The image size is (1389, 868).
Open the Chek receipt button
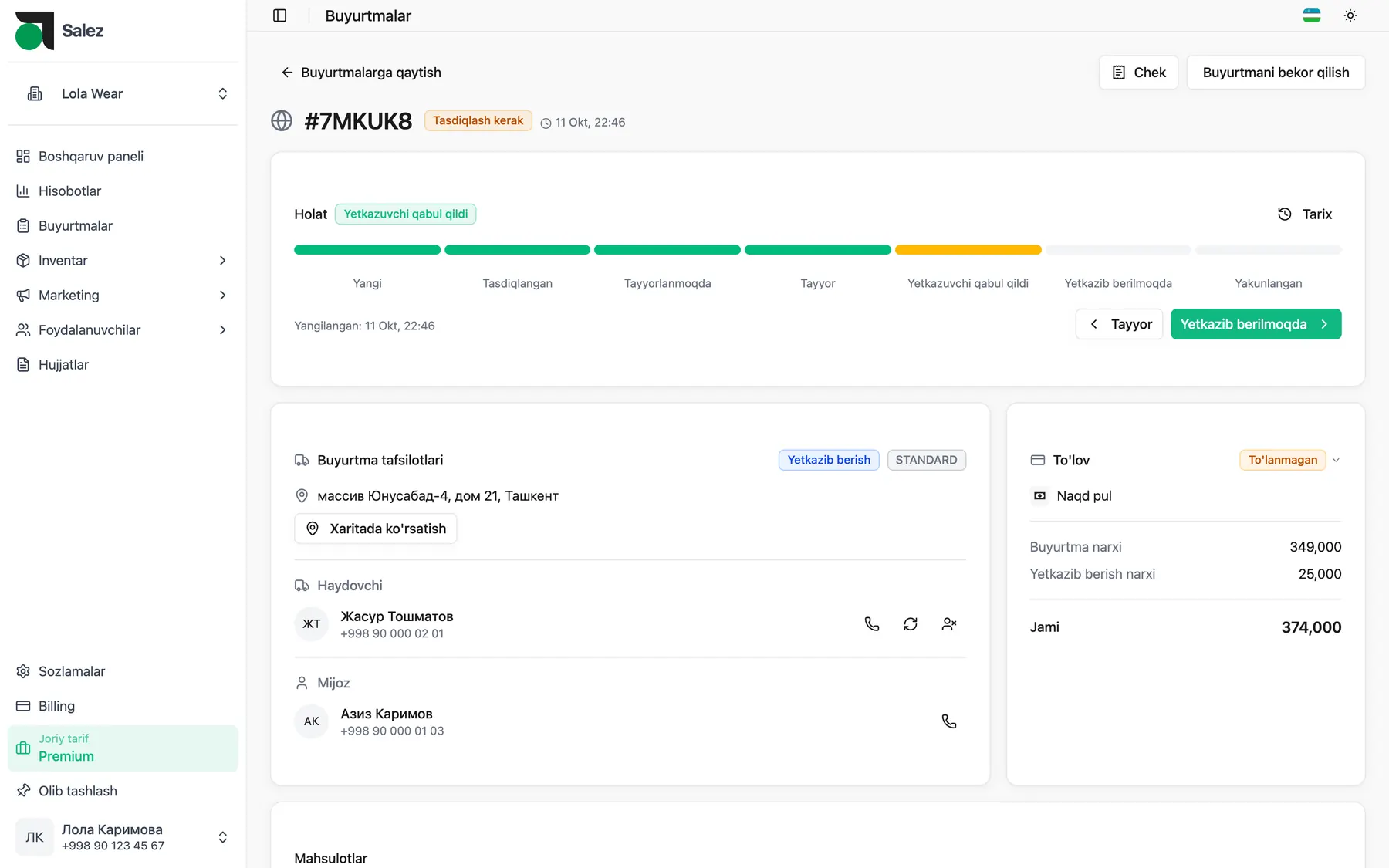pos(1138,73)
